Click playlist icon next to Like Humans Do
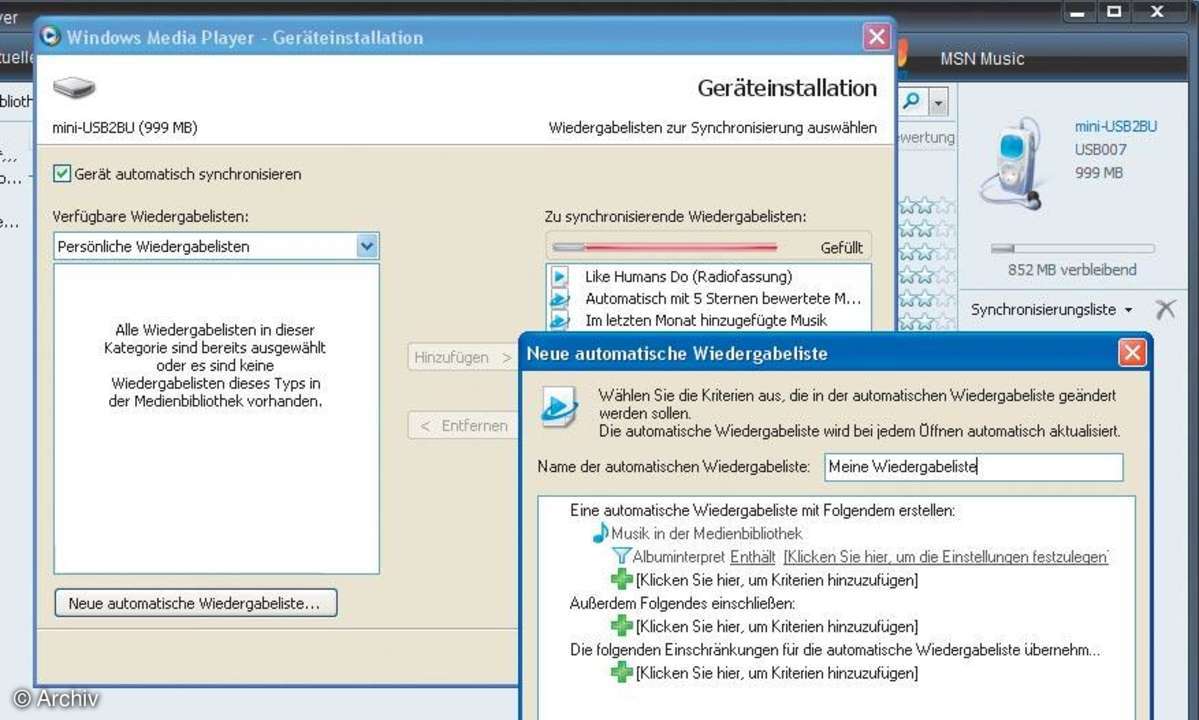This screenshot has height=720, width=1199. [x=560, y=276]
